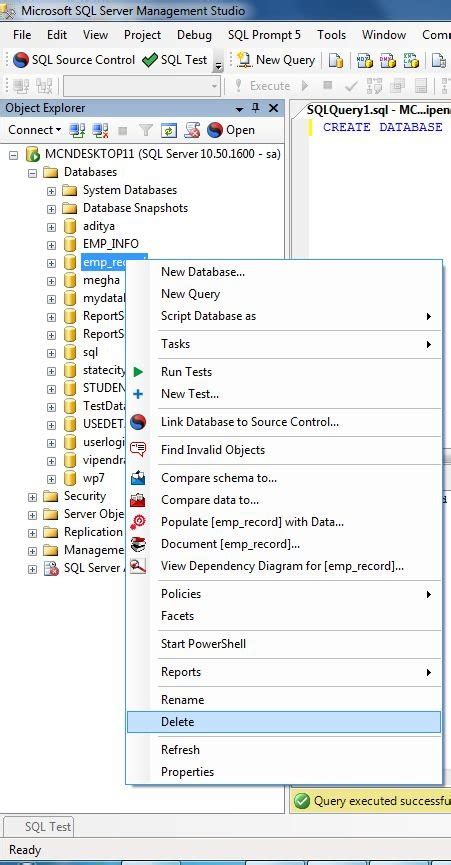Choose Compare schema to...
The image size is (451, 865).
tap(284, 478)
